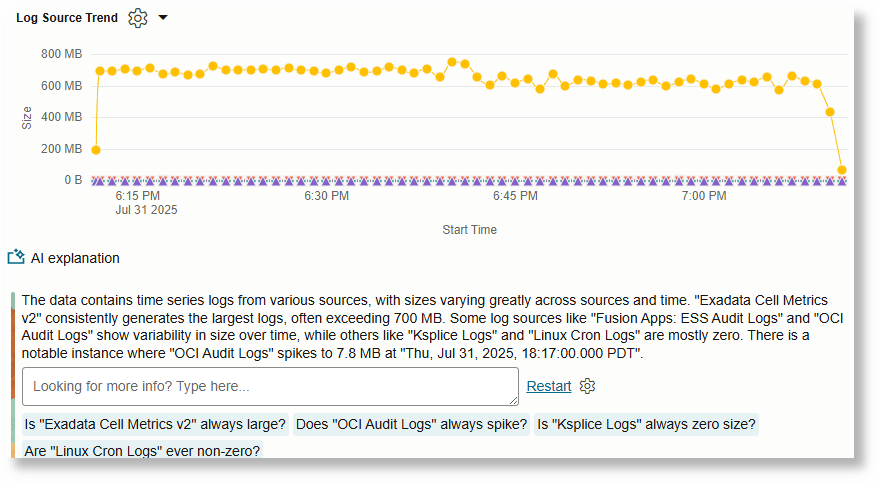Click the 7:00 PM time axis label

click(x=704, y=196)
